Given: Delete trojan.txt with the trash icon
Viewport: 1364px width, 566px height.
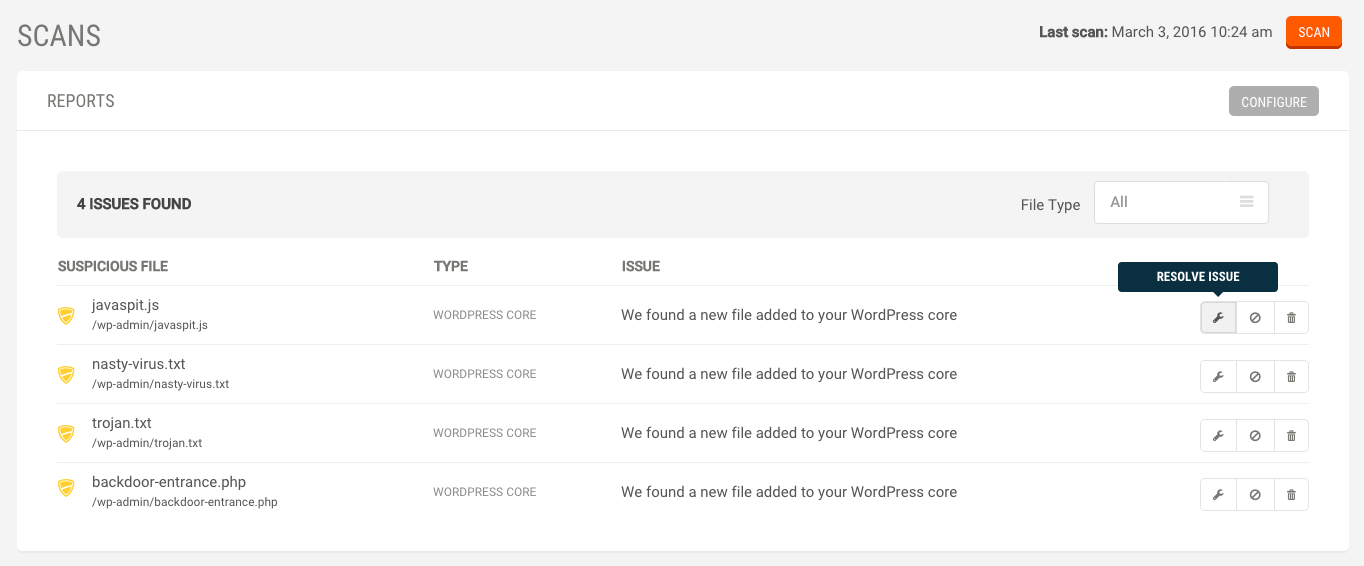Looking at the screenshot, I should point(1291,436).
